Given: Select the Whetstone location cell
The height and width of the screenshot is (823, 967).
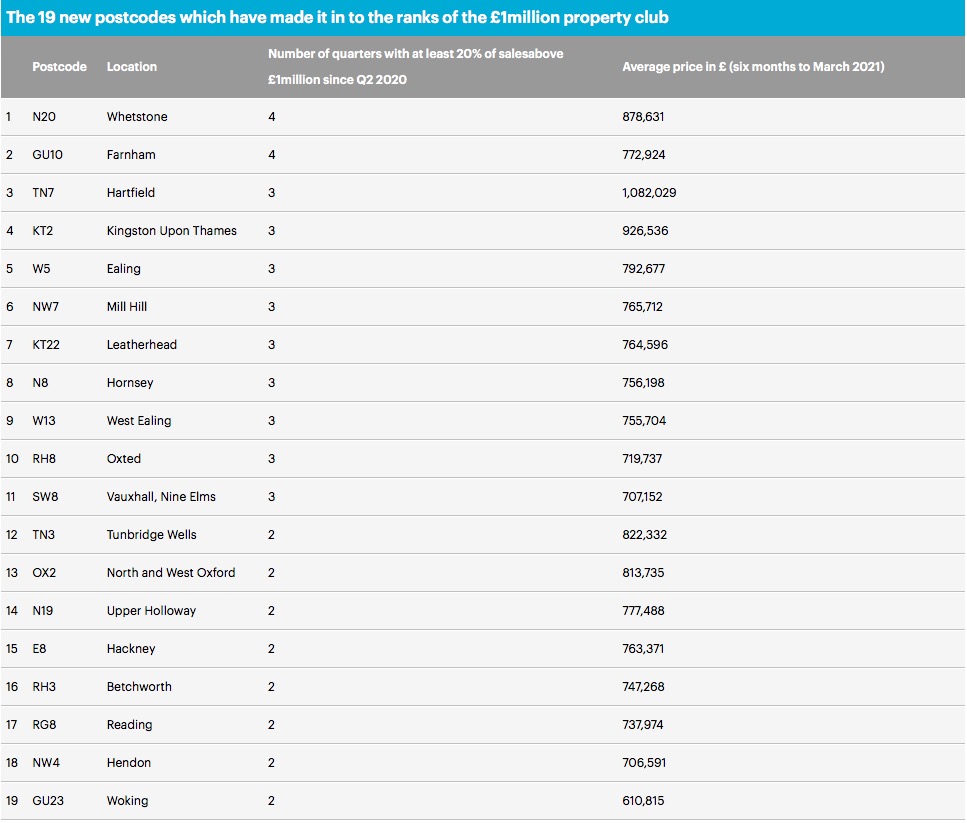Looking at the screenshot, I should (137, 117).
